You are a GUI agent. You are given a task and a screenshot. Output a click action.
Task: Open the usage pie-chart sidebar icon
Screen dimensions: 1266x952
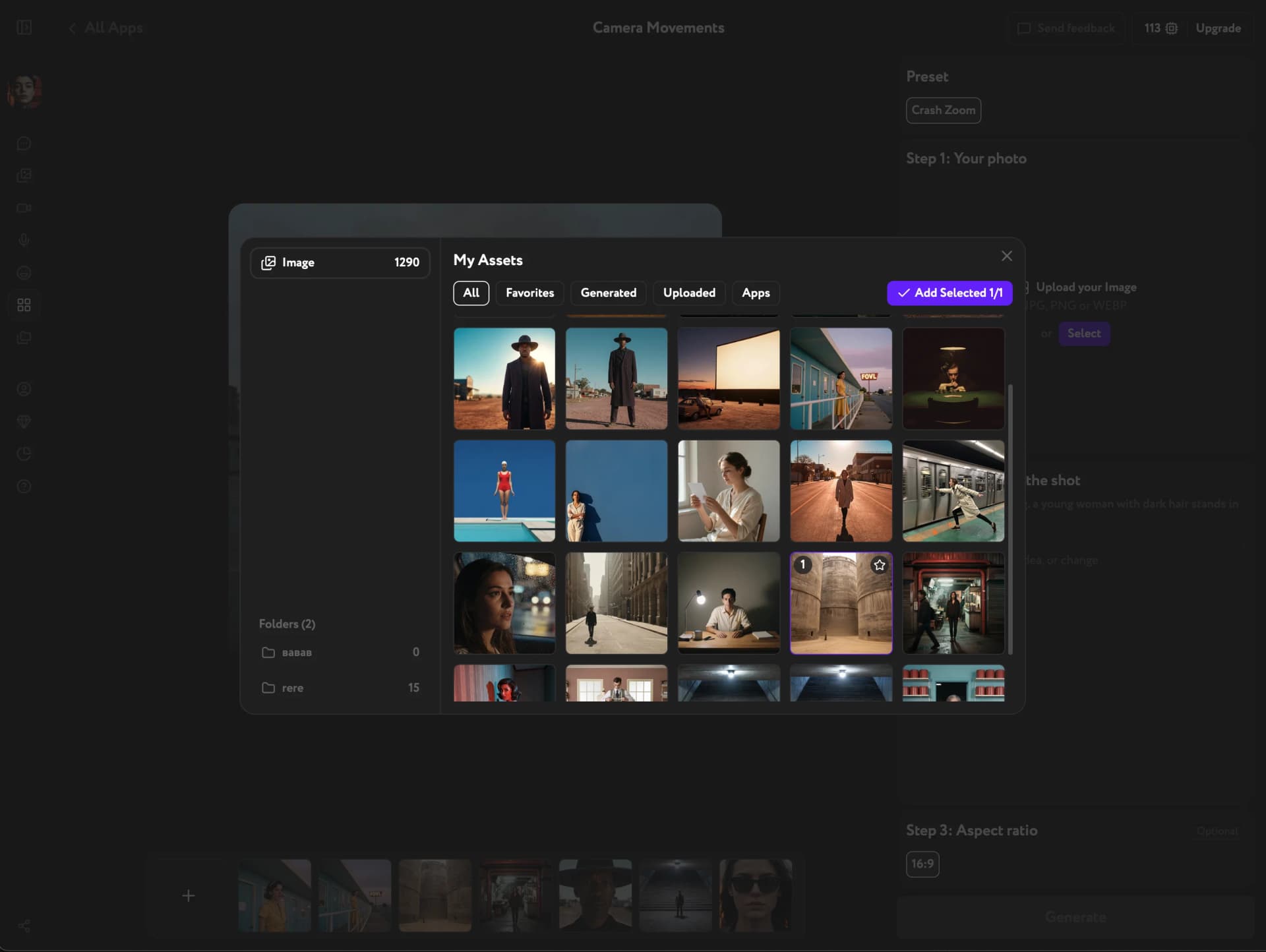[x=24, y=454]
